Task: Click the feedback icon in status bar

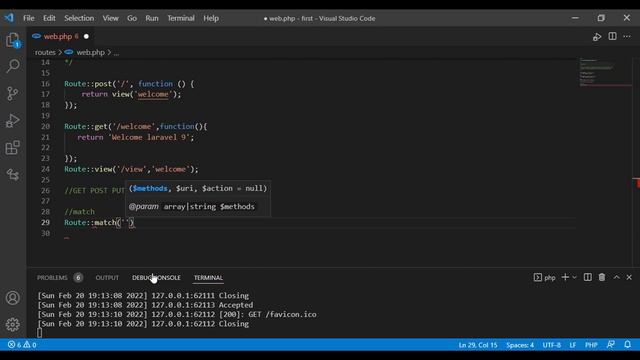Action: 611,344
